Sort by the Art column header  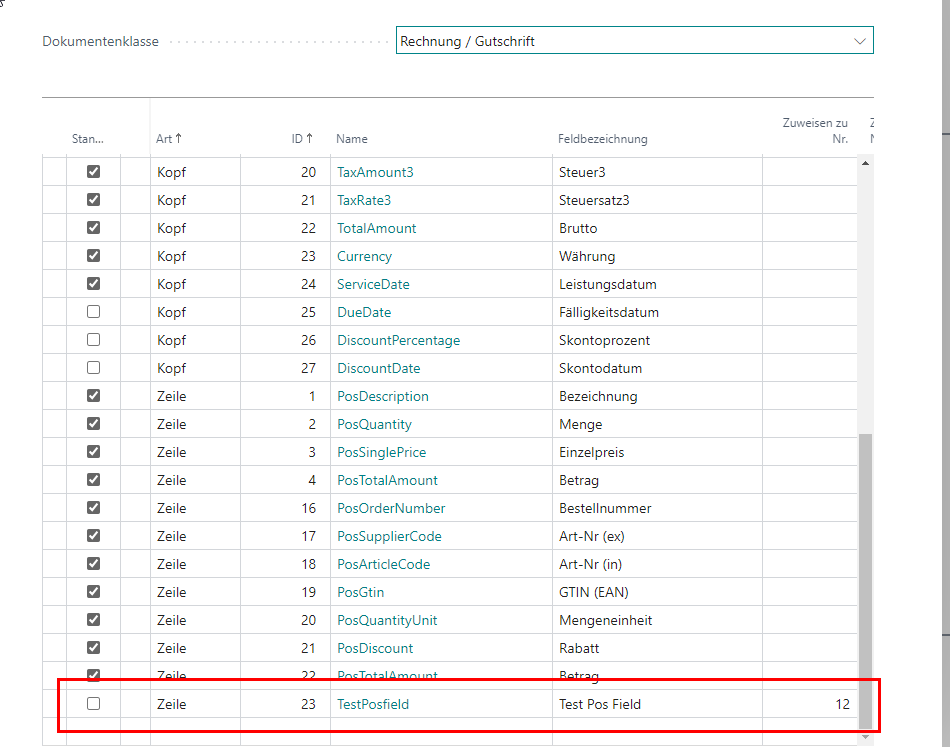point(169,139)
